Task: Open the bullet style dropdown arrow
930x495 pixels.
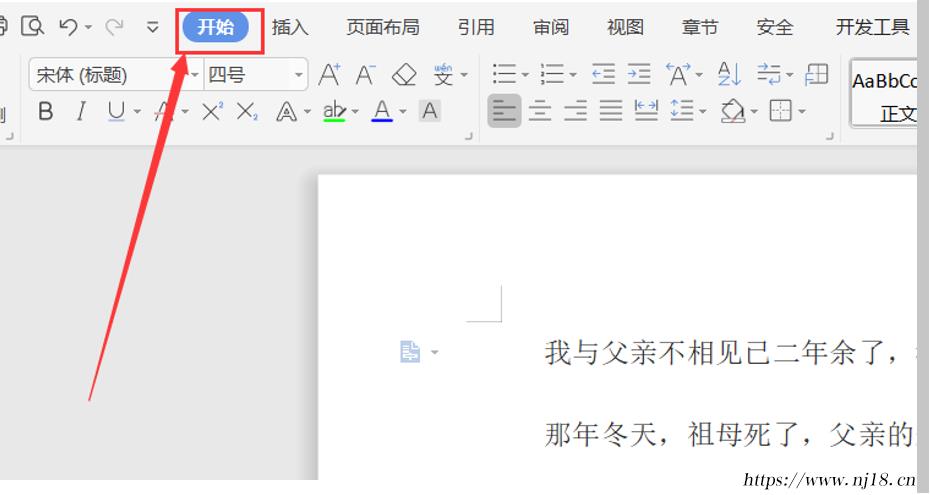Action: point(525,75)
